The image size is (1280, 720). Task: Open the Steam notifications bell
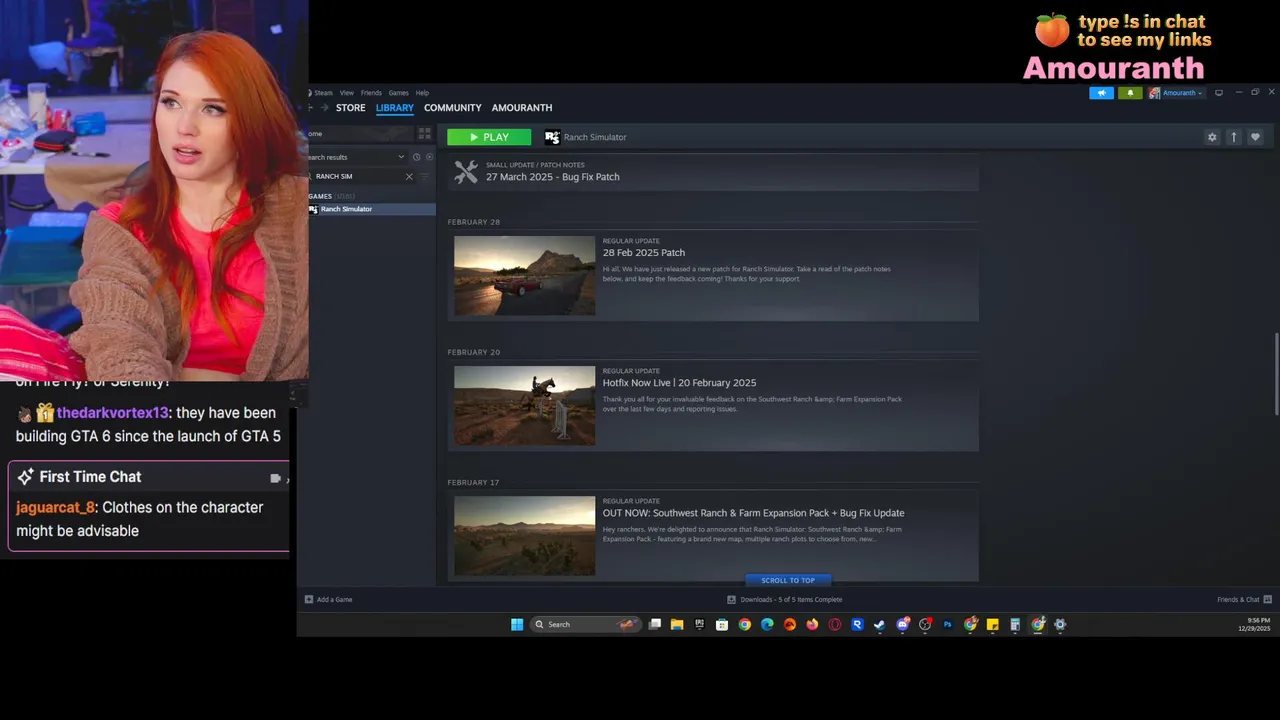1130,93
